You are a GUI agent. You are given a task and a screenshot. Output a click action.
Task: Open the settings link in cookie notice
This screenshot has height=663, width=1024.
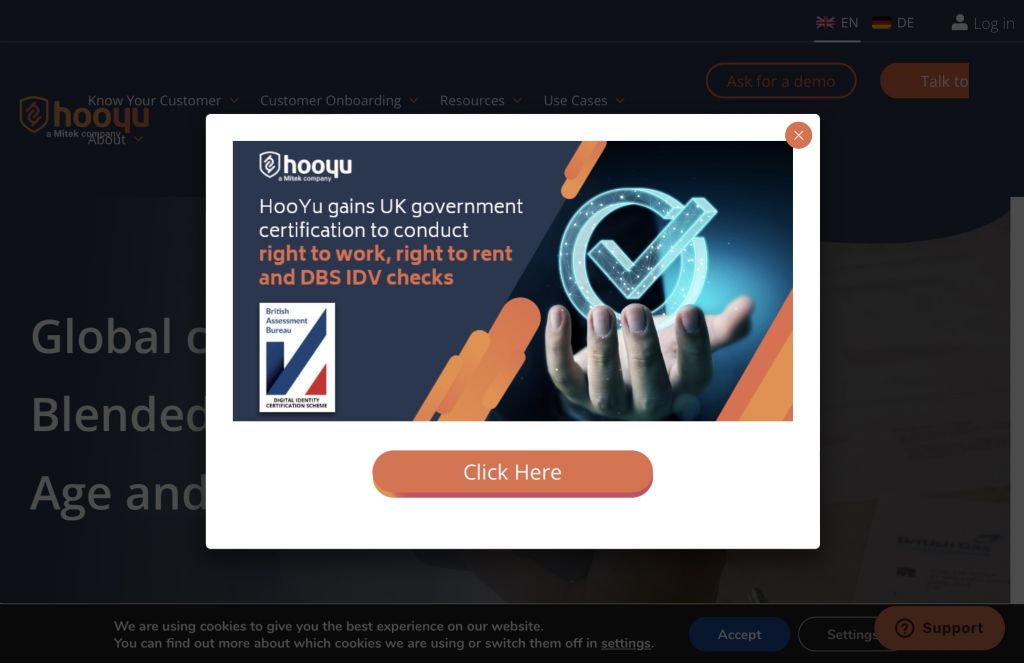[x=626, y=643]
